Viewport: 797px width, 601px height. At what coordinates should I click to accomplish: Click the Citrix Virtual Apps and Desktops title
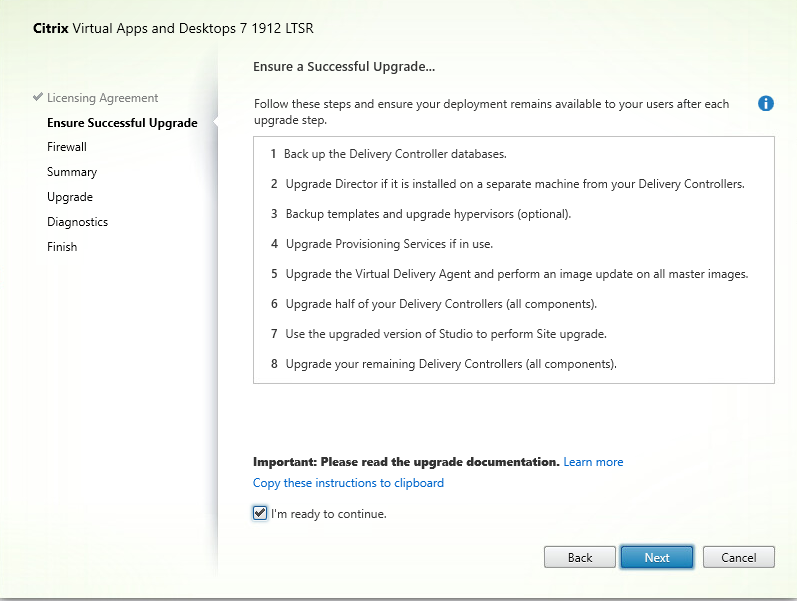(173, 28)
